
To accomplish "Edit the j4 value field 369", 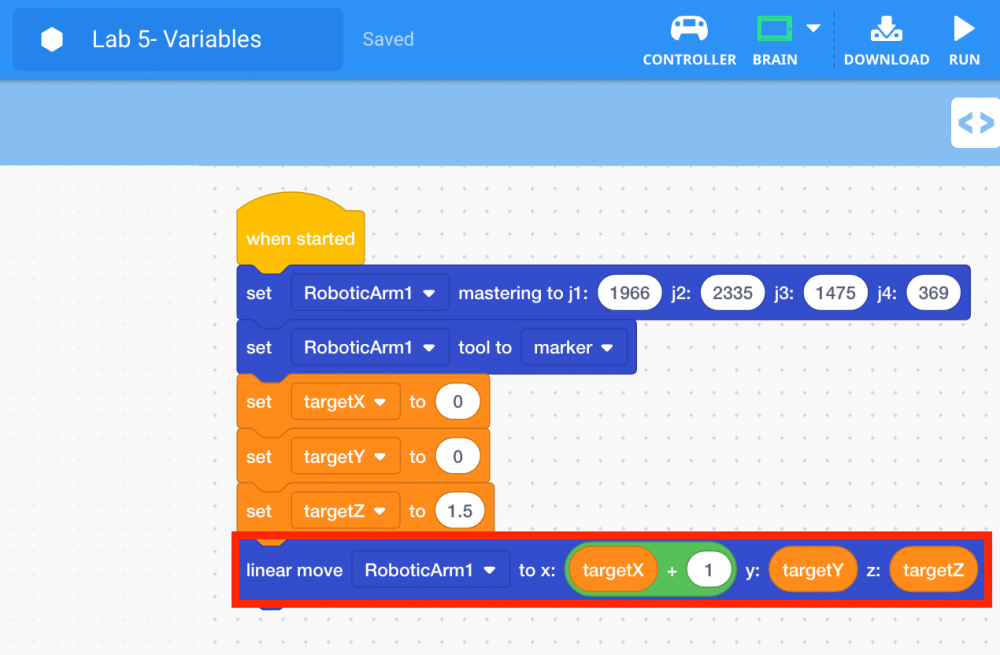I will click(933, 293).
